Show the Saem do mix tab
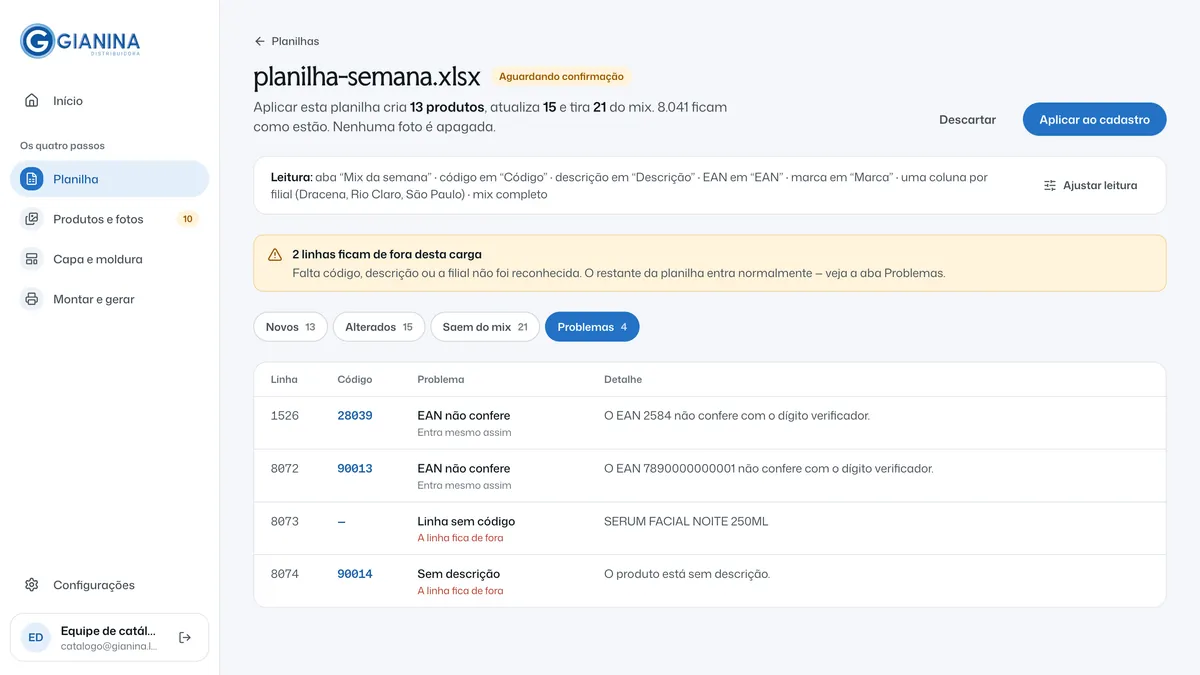Screen dimensions: 1200x675 pyautogui.click(x=485, y=327)
